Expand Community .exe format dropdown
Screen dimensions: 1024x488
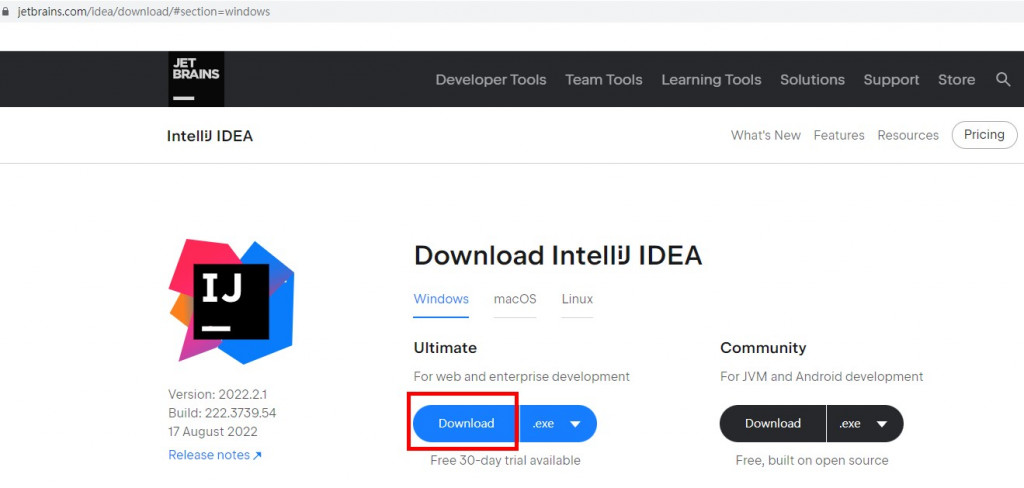point(865,423)
